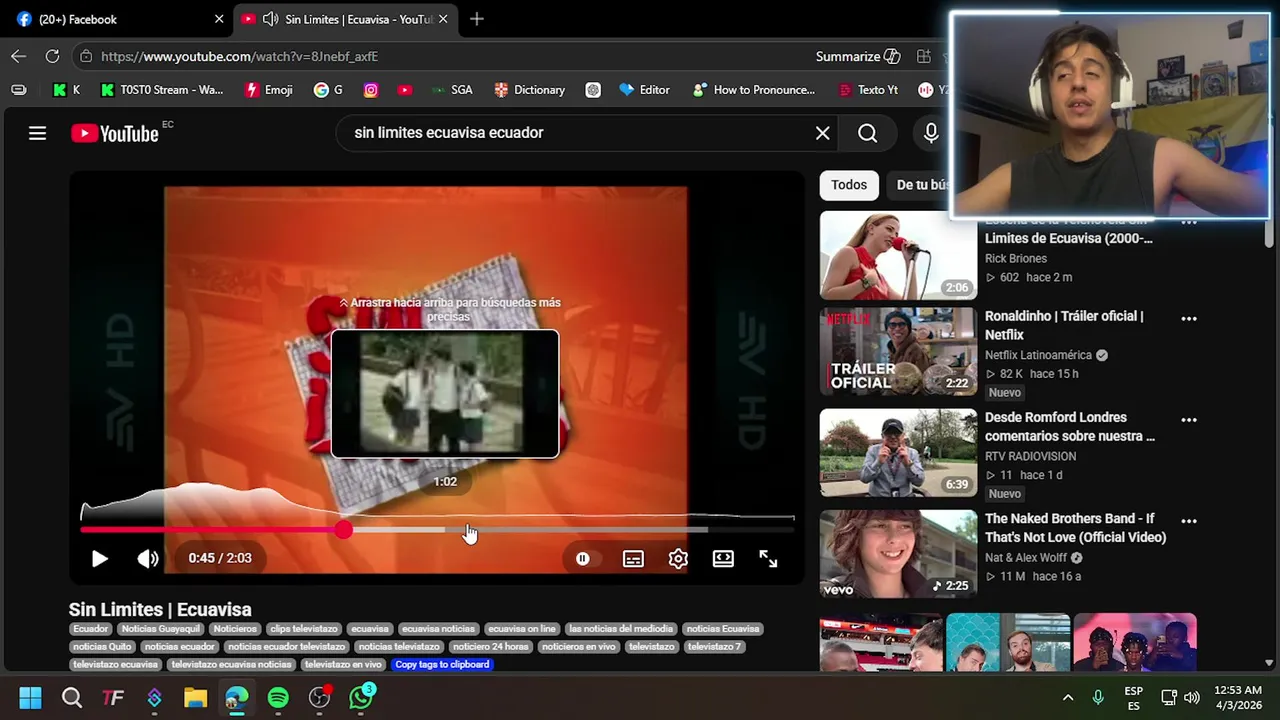The image size is (1280, 720).
Task: Open the player settings gear
Action: point(678,559)
